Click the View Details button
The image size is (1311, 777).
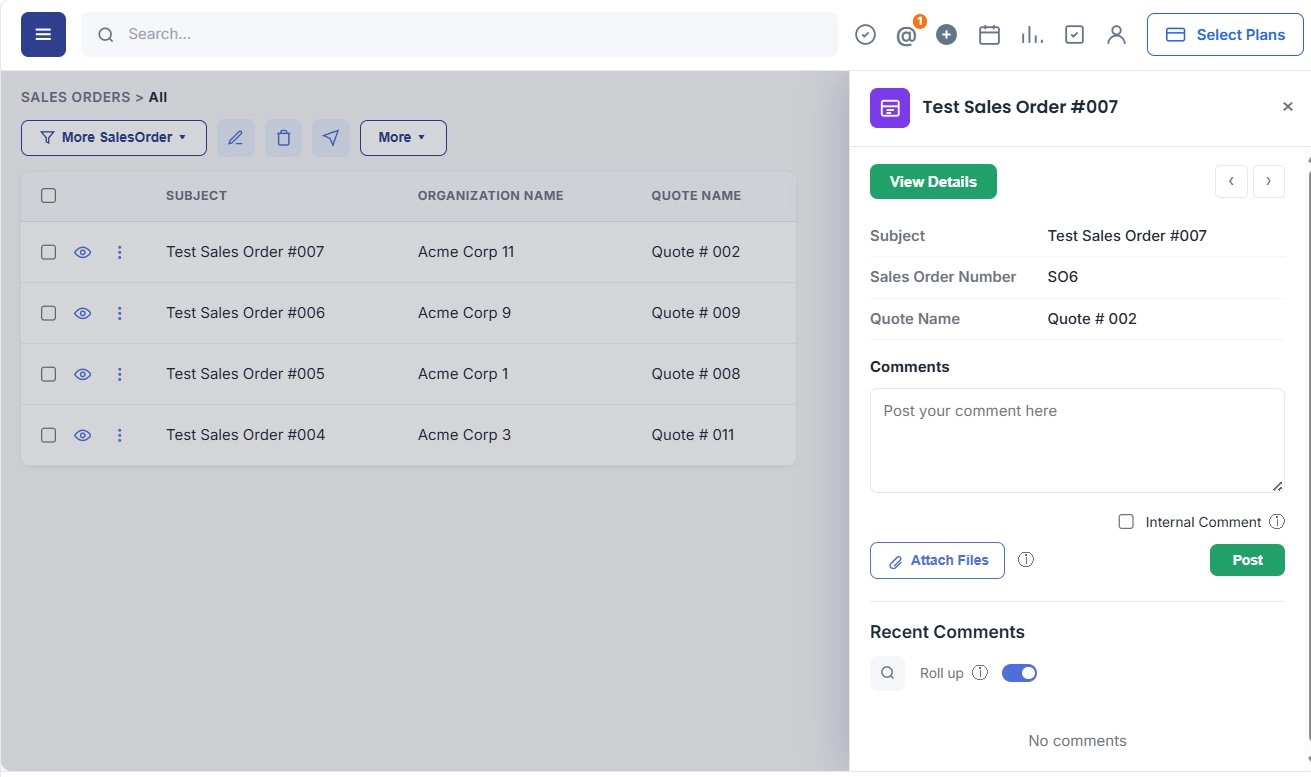coord(933,181)
